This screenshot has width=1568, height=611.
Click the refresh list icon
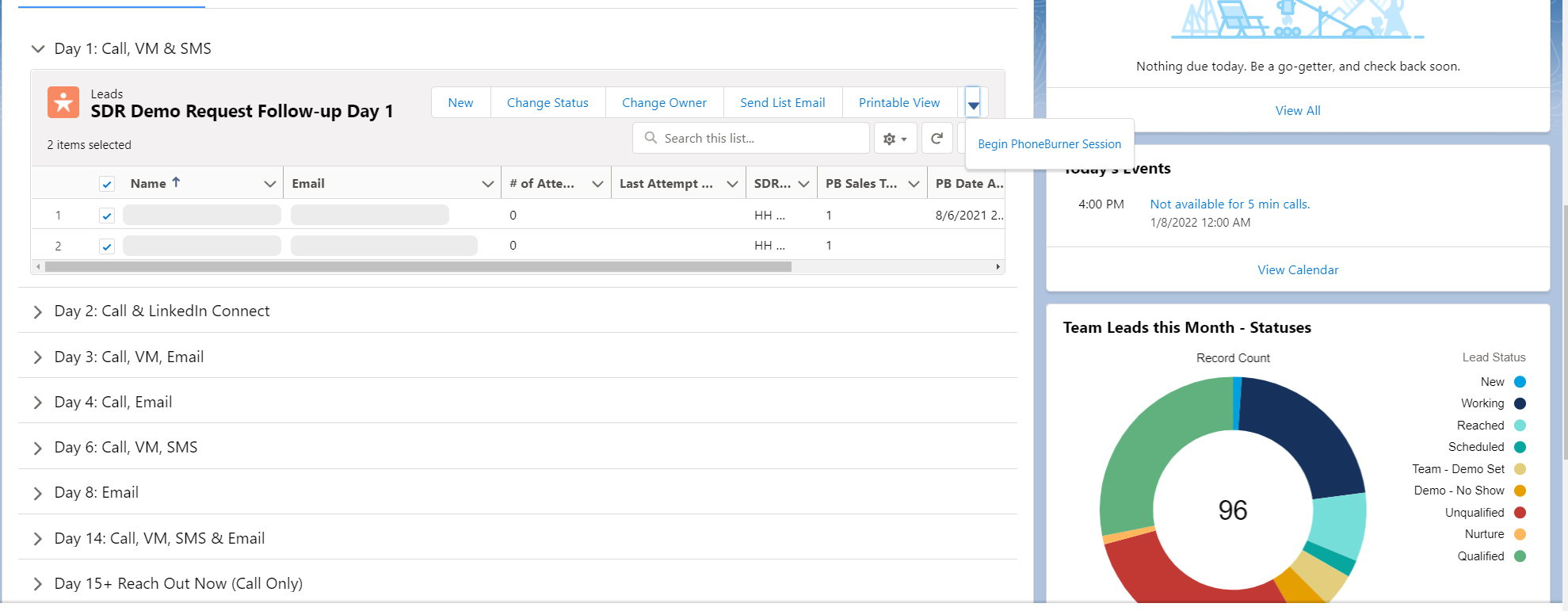[937, 139]
